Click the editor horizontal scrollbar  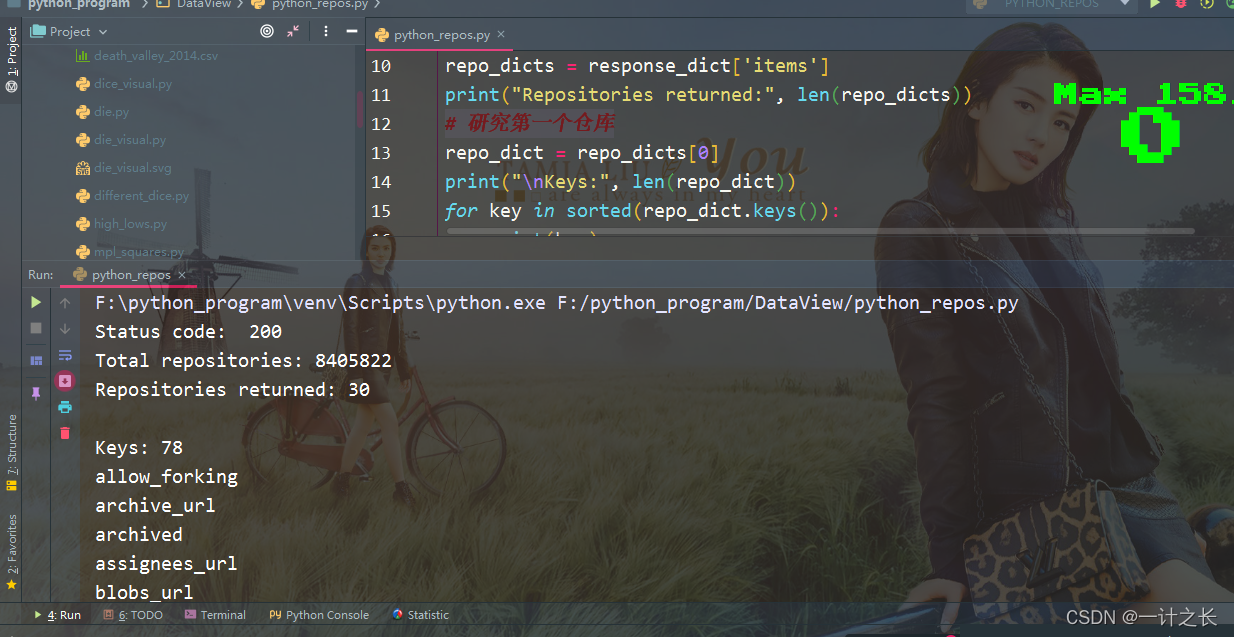tap(820, 231)
